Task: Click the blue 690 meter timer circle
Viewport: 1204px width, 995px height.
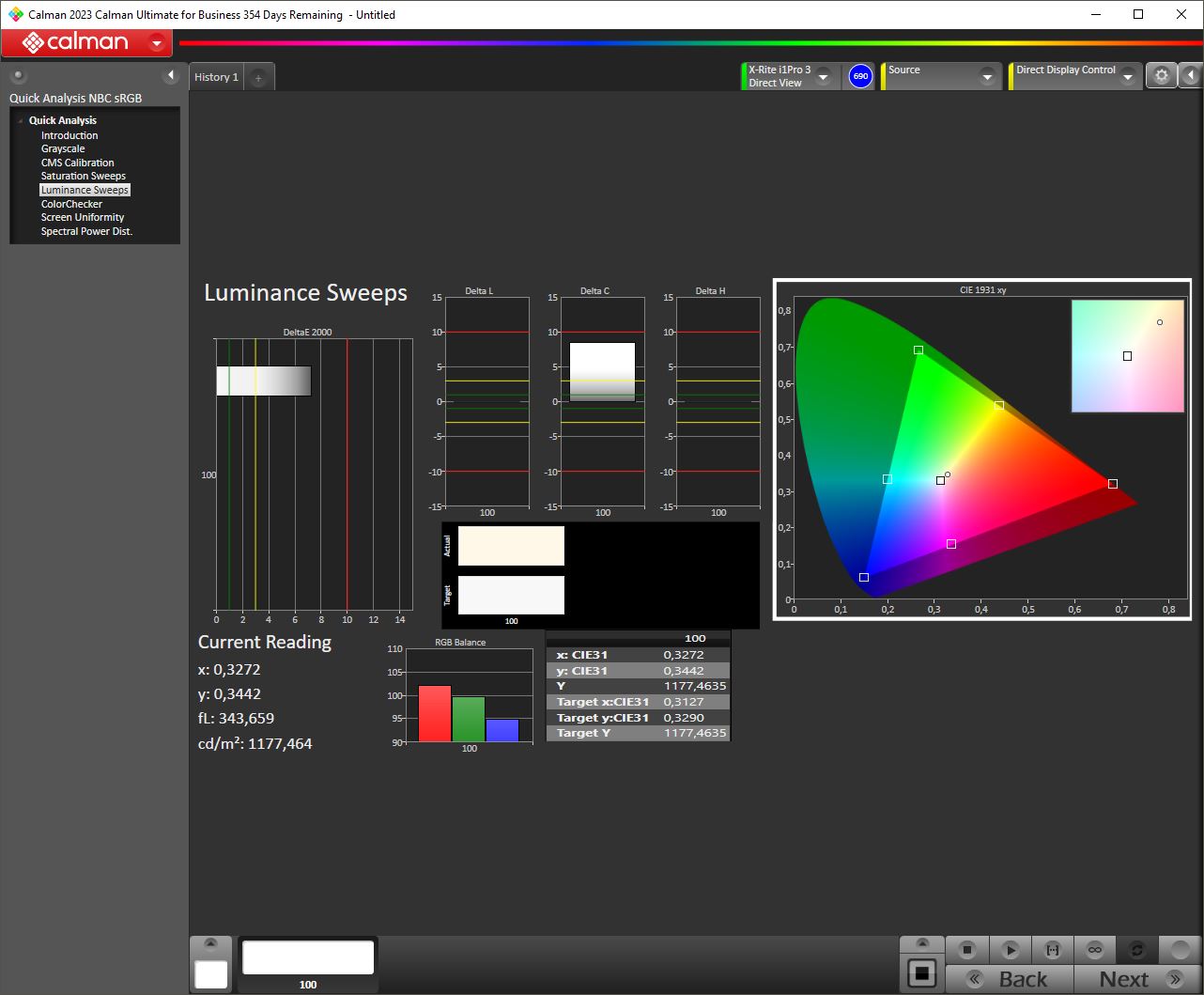Action: click(x=860, y=76)
